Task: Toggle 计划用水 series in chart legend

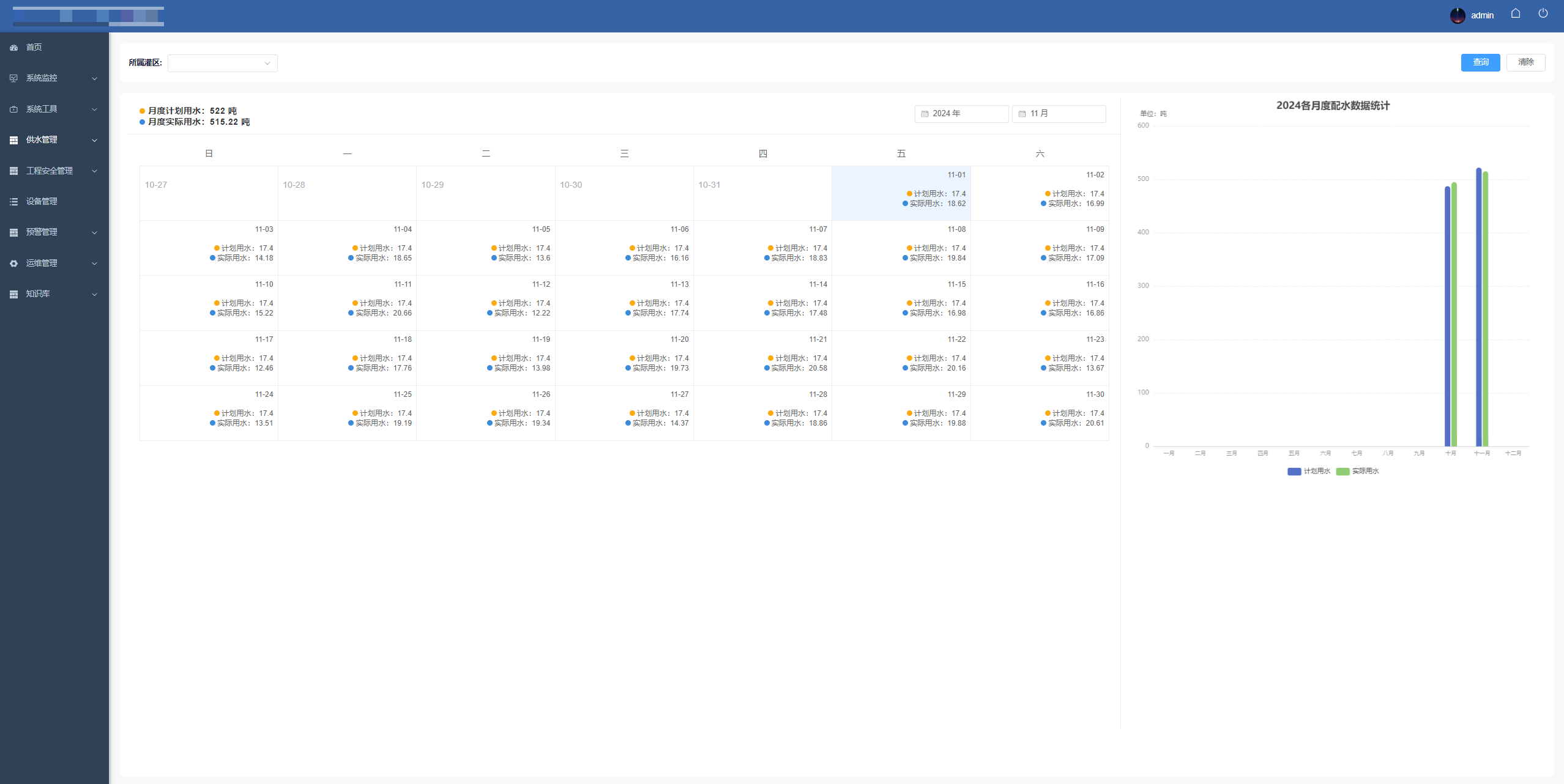Action: [x=1308, y=472]
